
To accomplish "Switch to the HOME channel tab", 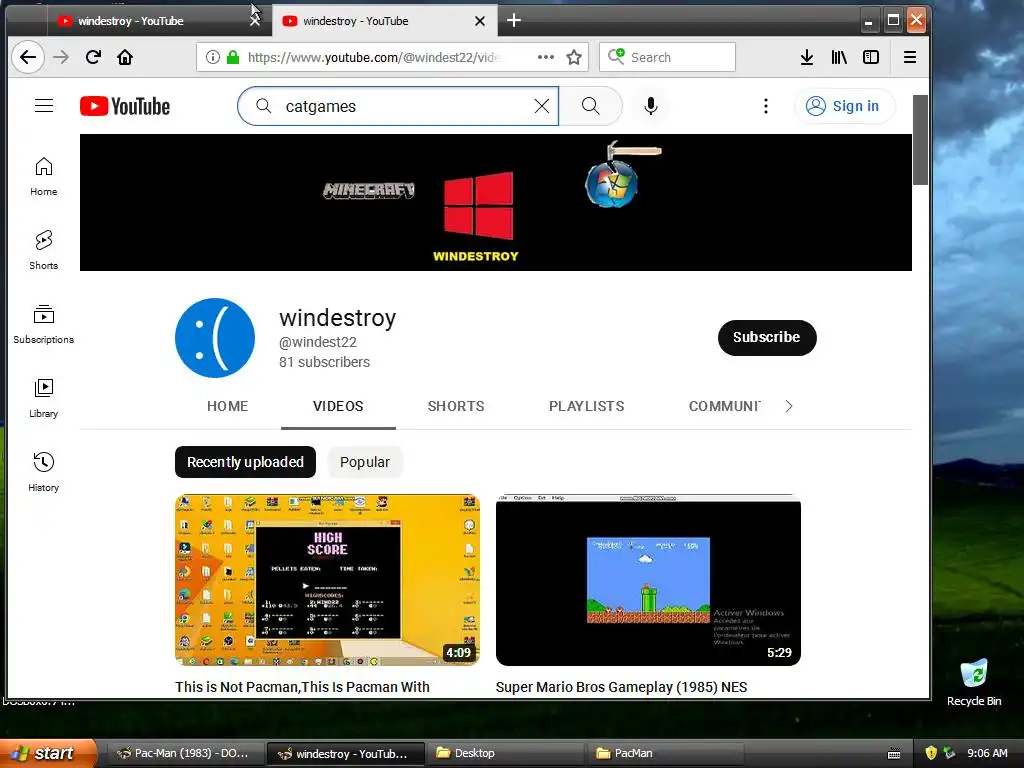I will coord(227,406).
